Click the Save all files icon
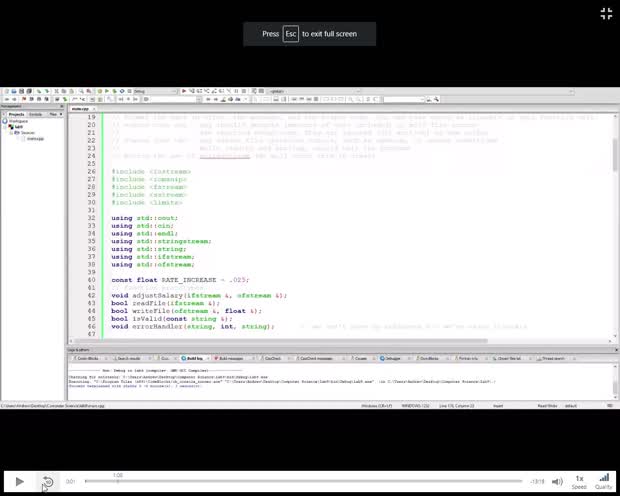Viewport: 620px width, 496px height. (29, 91)
